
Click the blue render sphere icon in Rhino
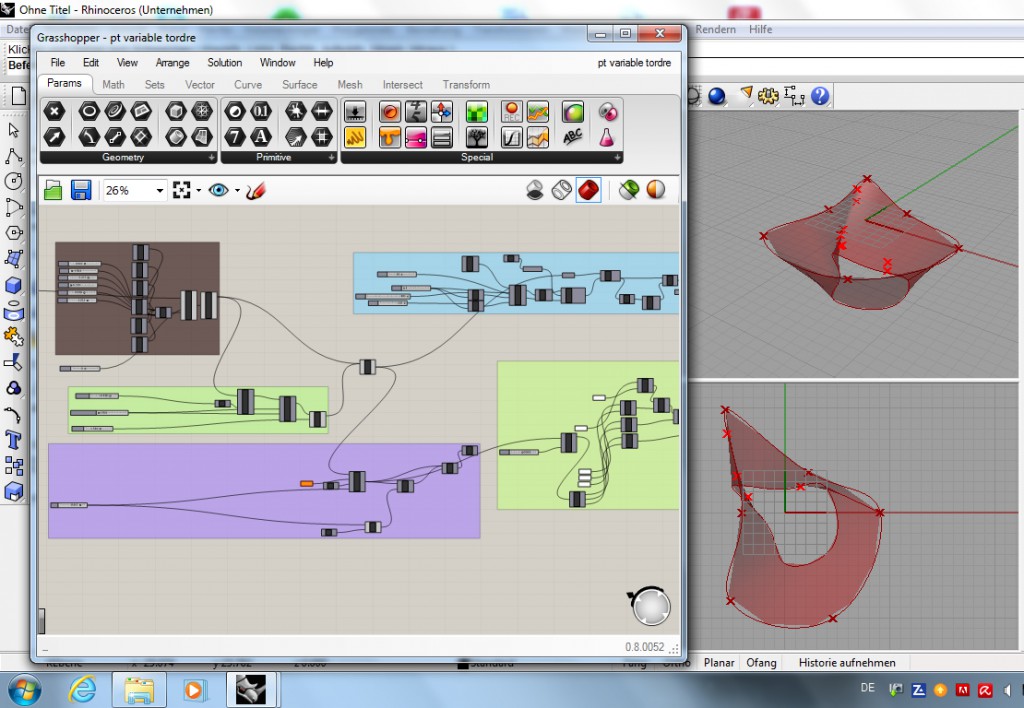tap(717, 96)
